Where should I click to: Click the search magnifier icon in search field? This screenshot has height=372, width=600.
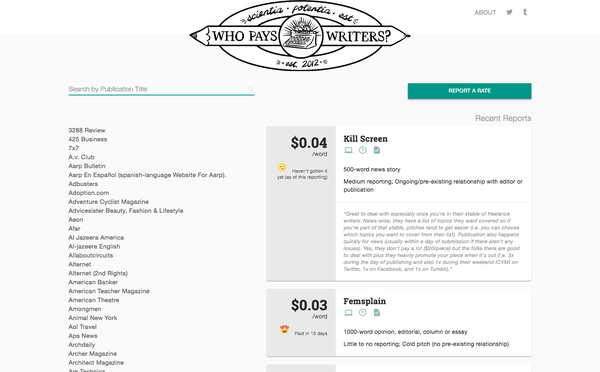tap(250, 90)
